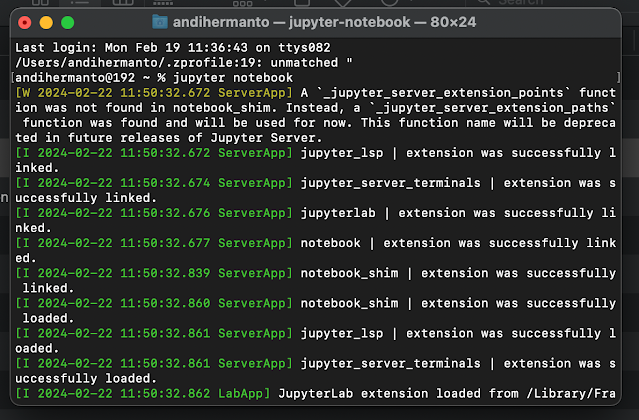Viewport: 639px width, 420px height.
Task: Click 'ted in future releases of Jupyter Server.'
Action: click(168, 138)
